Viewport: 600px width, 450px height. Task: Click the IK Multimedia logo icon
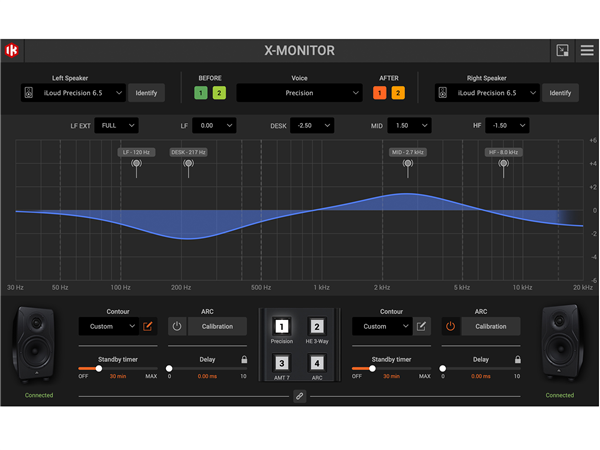click(x=13, y=50)
